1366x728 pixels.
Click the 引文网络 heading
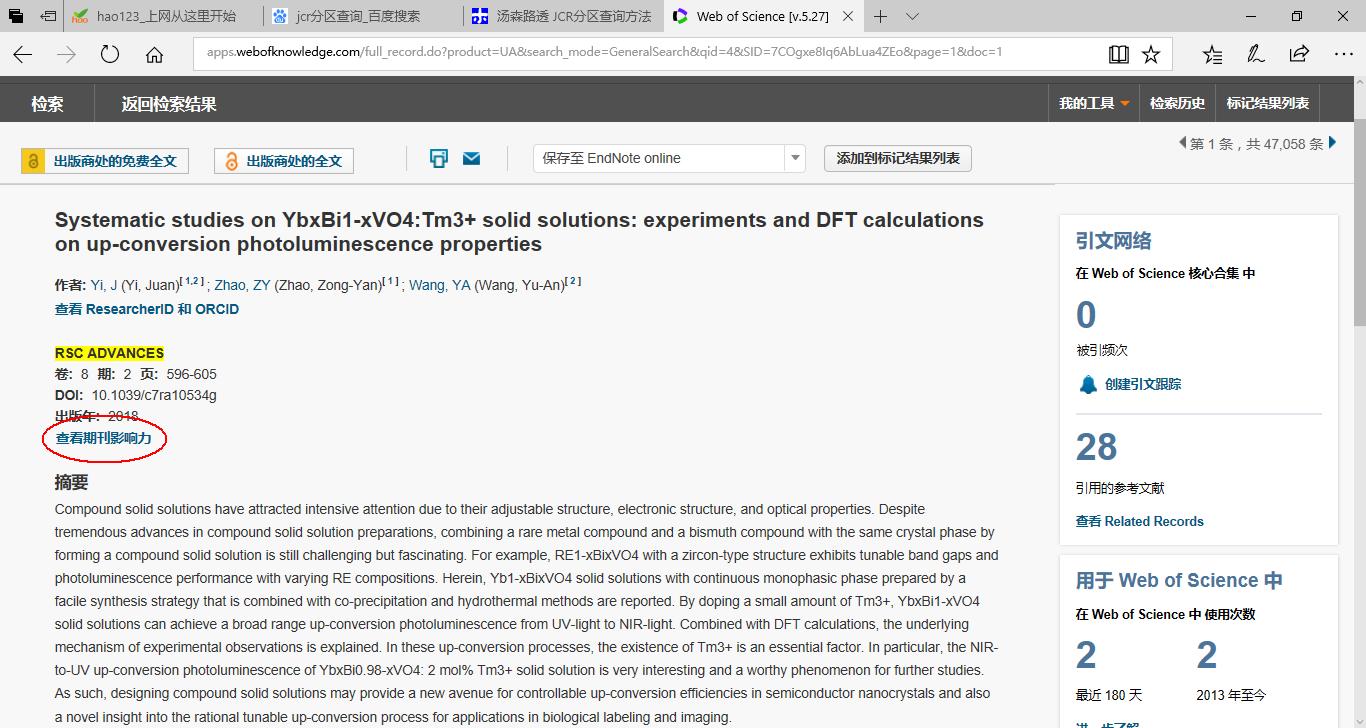1114,241
